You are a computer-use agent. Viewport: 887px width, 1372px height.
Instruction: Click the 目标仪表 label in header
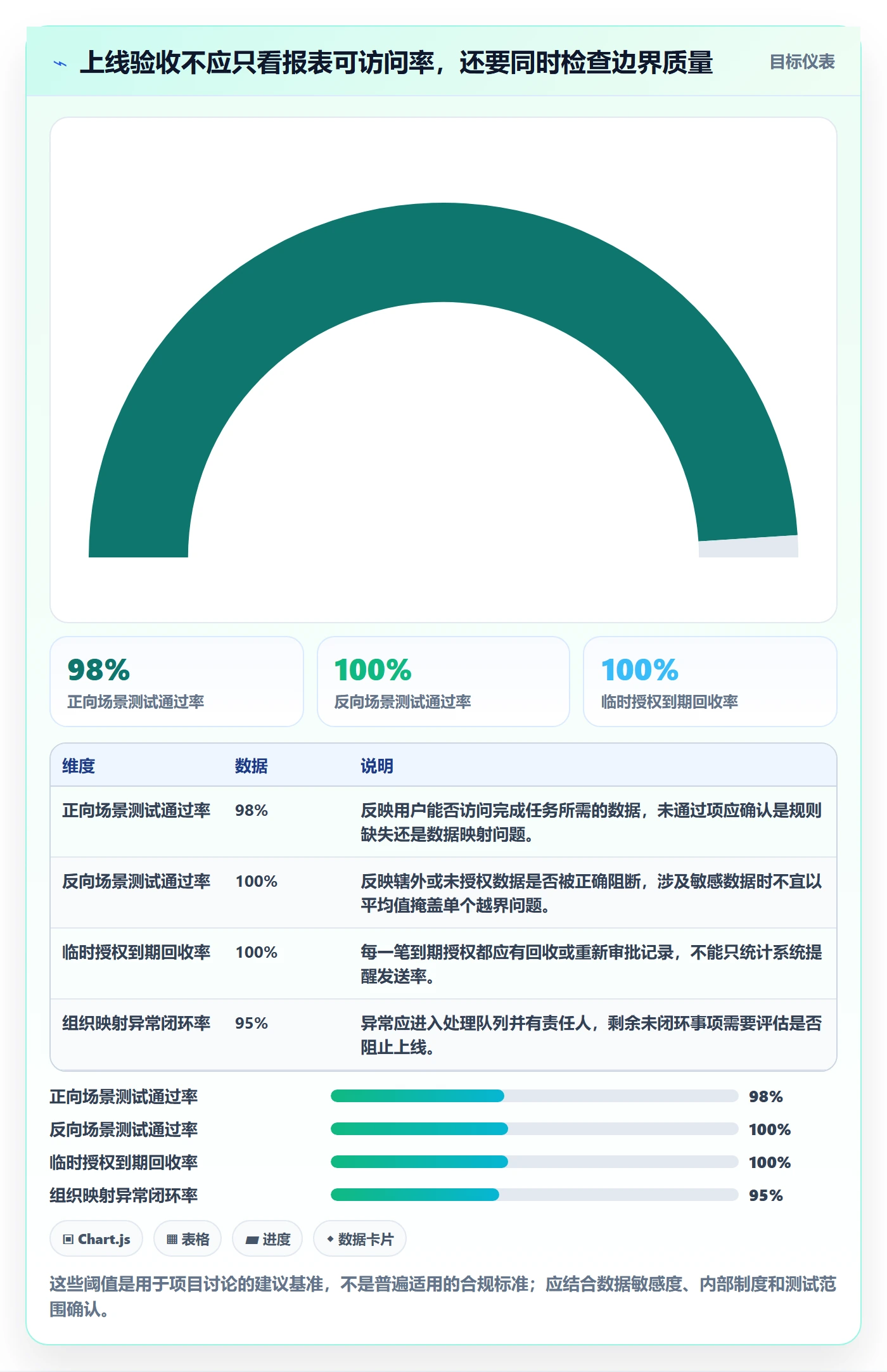[801, 62]
